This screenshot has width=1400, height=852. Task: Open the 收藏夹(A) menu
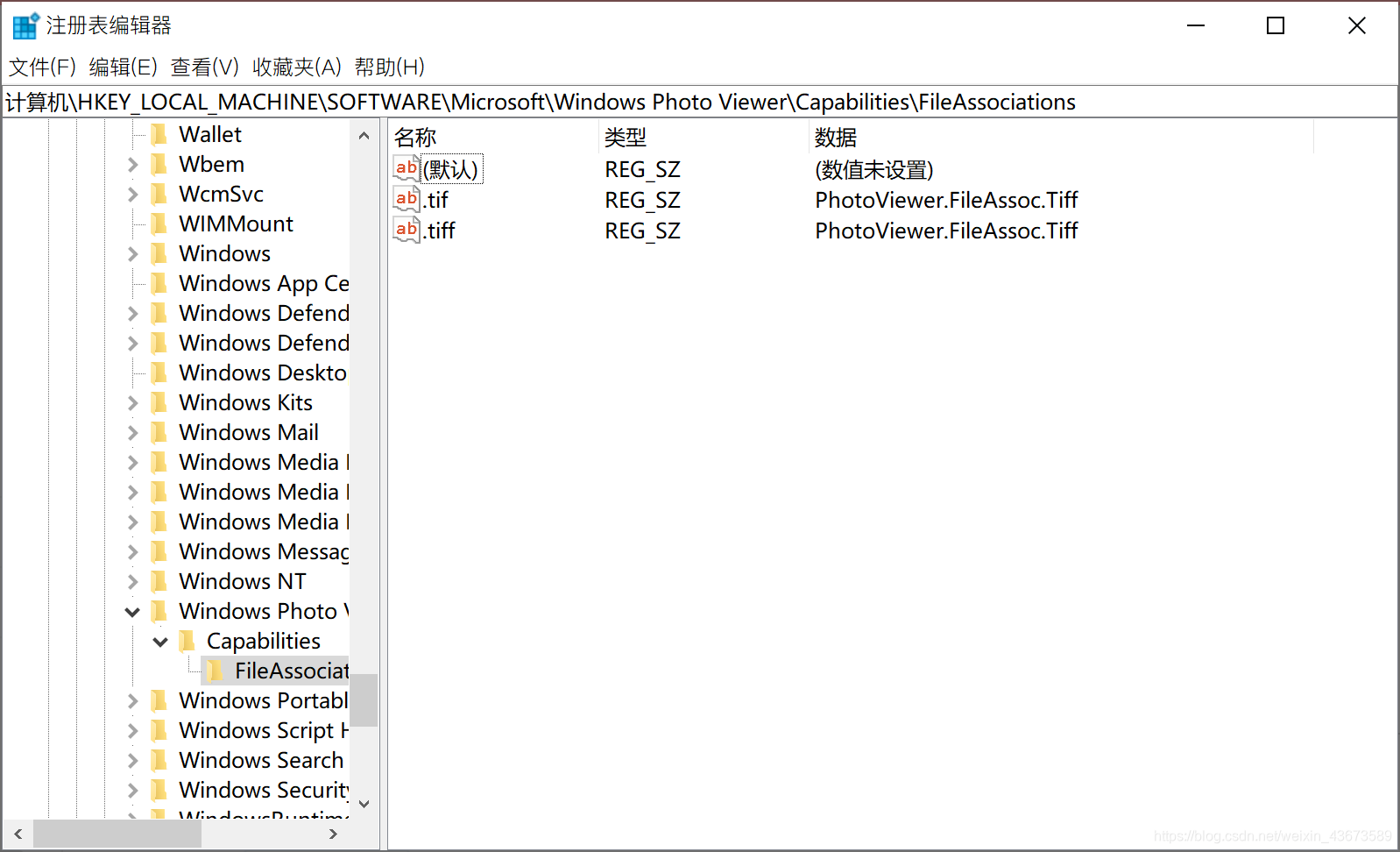click(x=297, y=67)
